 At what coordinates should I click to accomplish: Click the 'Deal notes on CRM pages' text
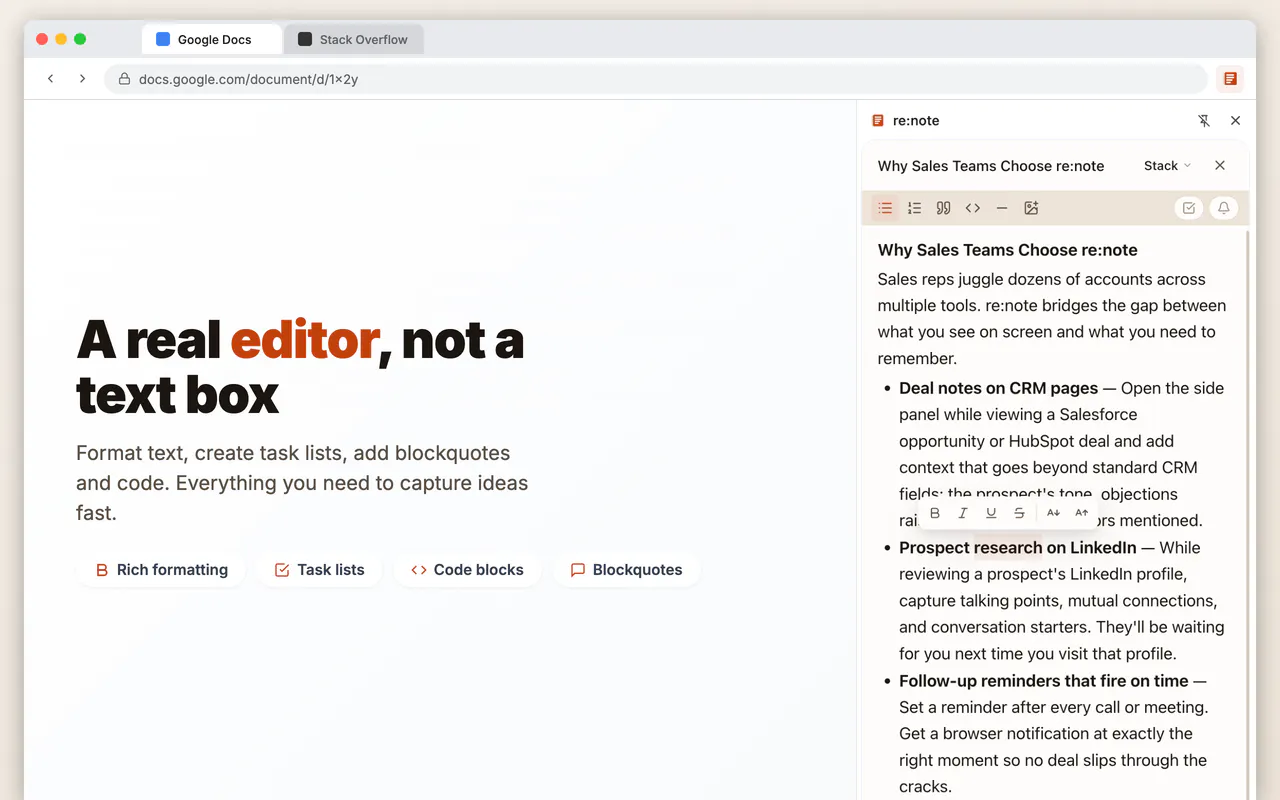999,388
